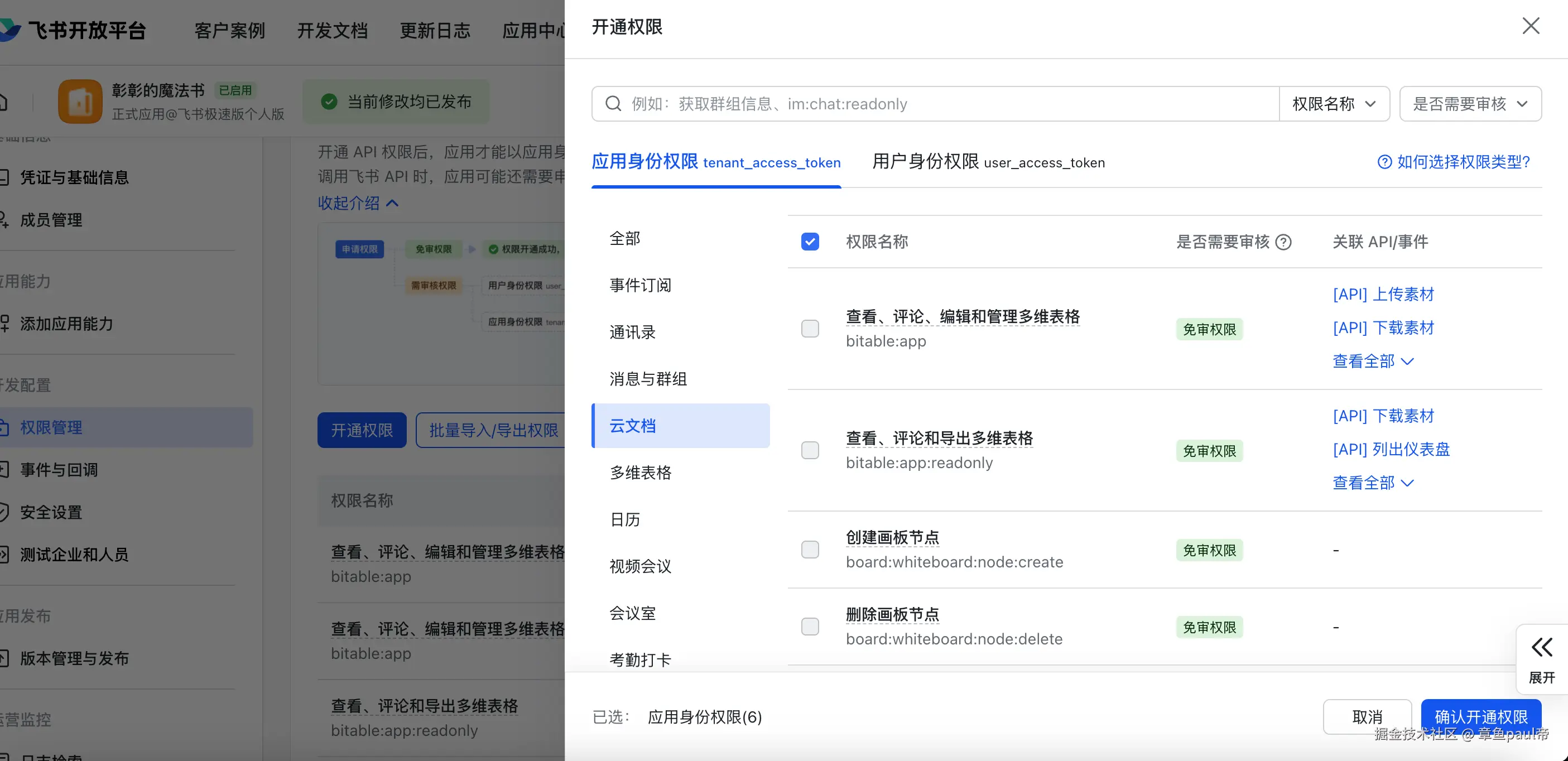Click the green published checkmark icon
Image resolution: width=1568 pixels, height=761 pixels.
coord(329,102)
